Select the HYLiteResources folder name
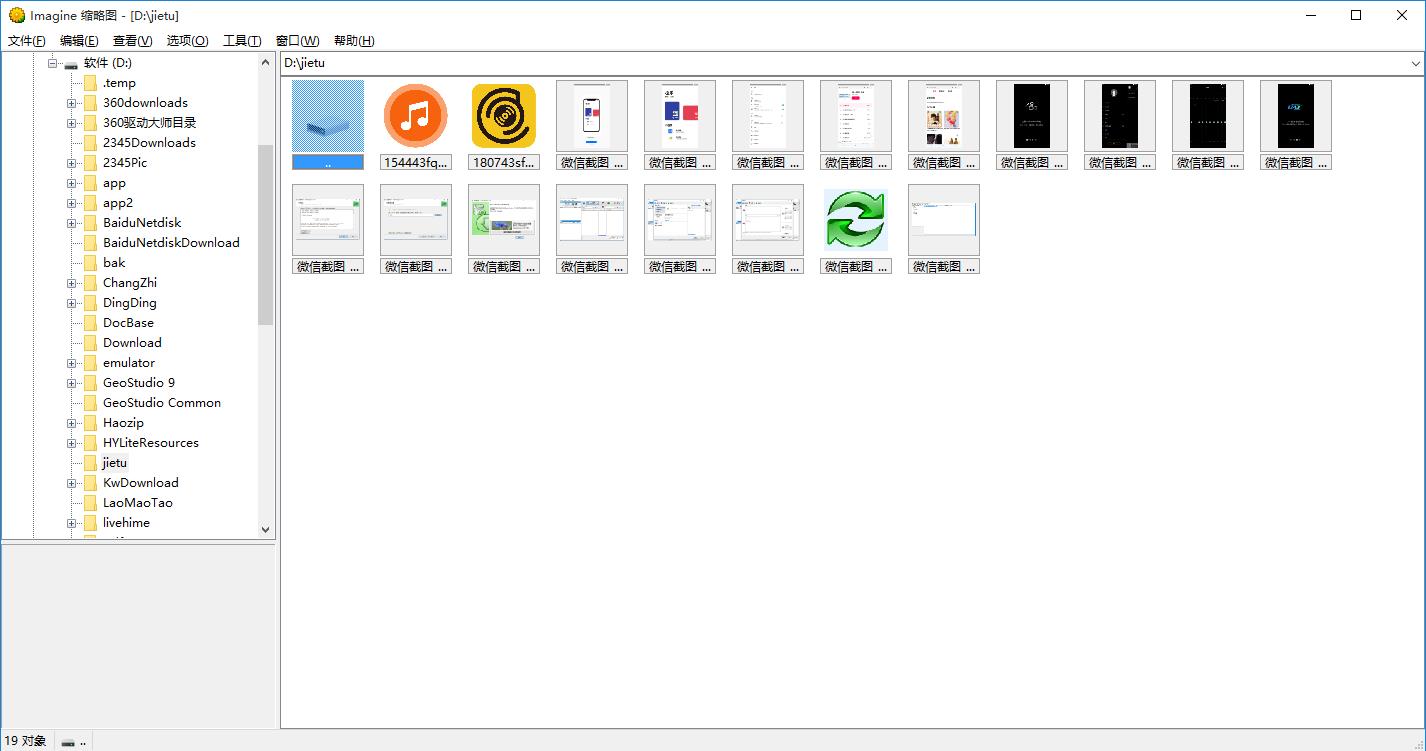 pos(151,443)
